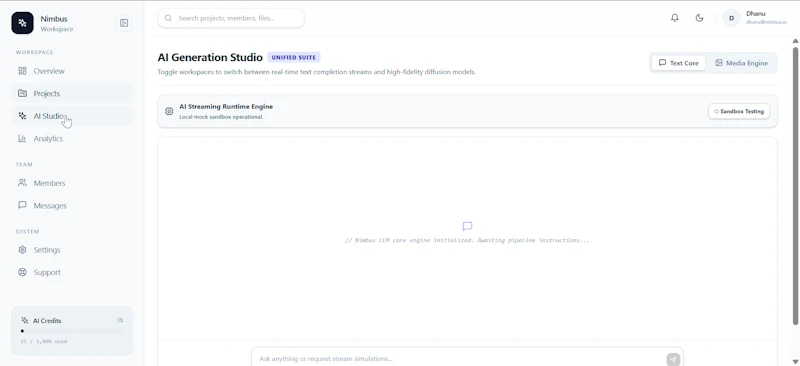800x366 pixels.
Task: Click the scrollbar up arrow
Action: [x=795, y=41]
